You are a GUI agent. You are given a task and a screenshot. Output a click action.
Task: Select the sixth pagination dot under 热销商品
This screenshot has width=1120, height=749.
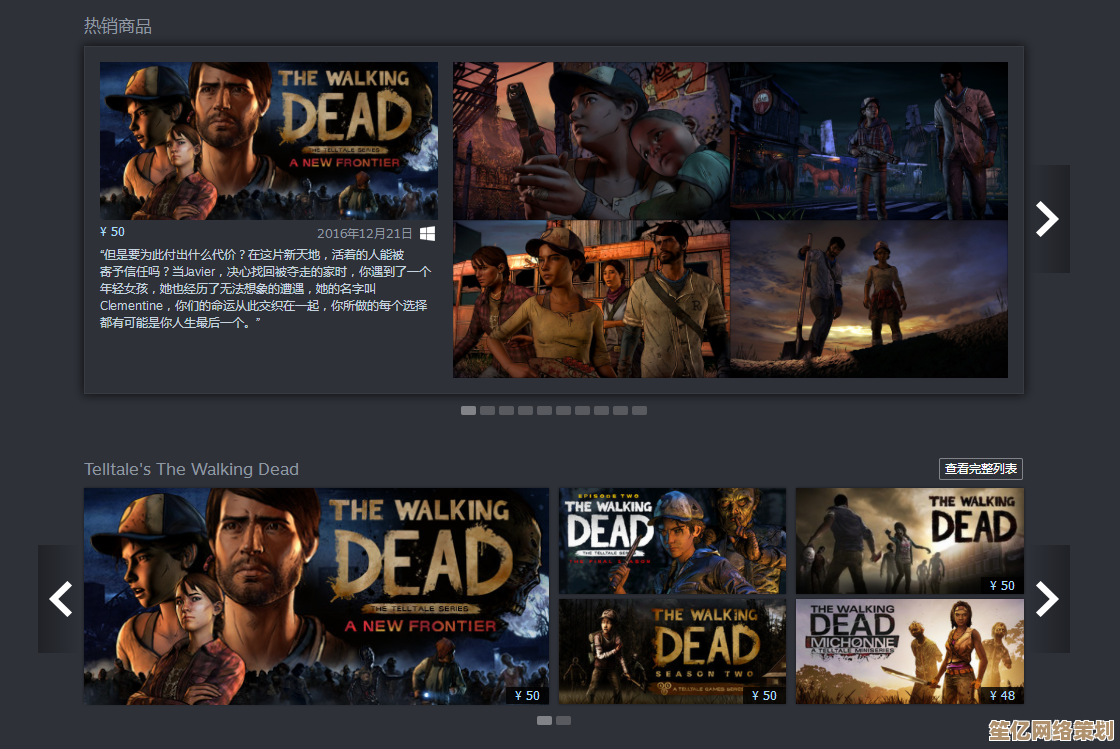coord(564,411)
